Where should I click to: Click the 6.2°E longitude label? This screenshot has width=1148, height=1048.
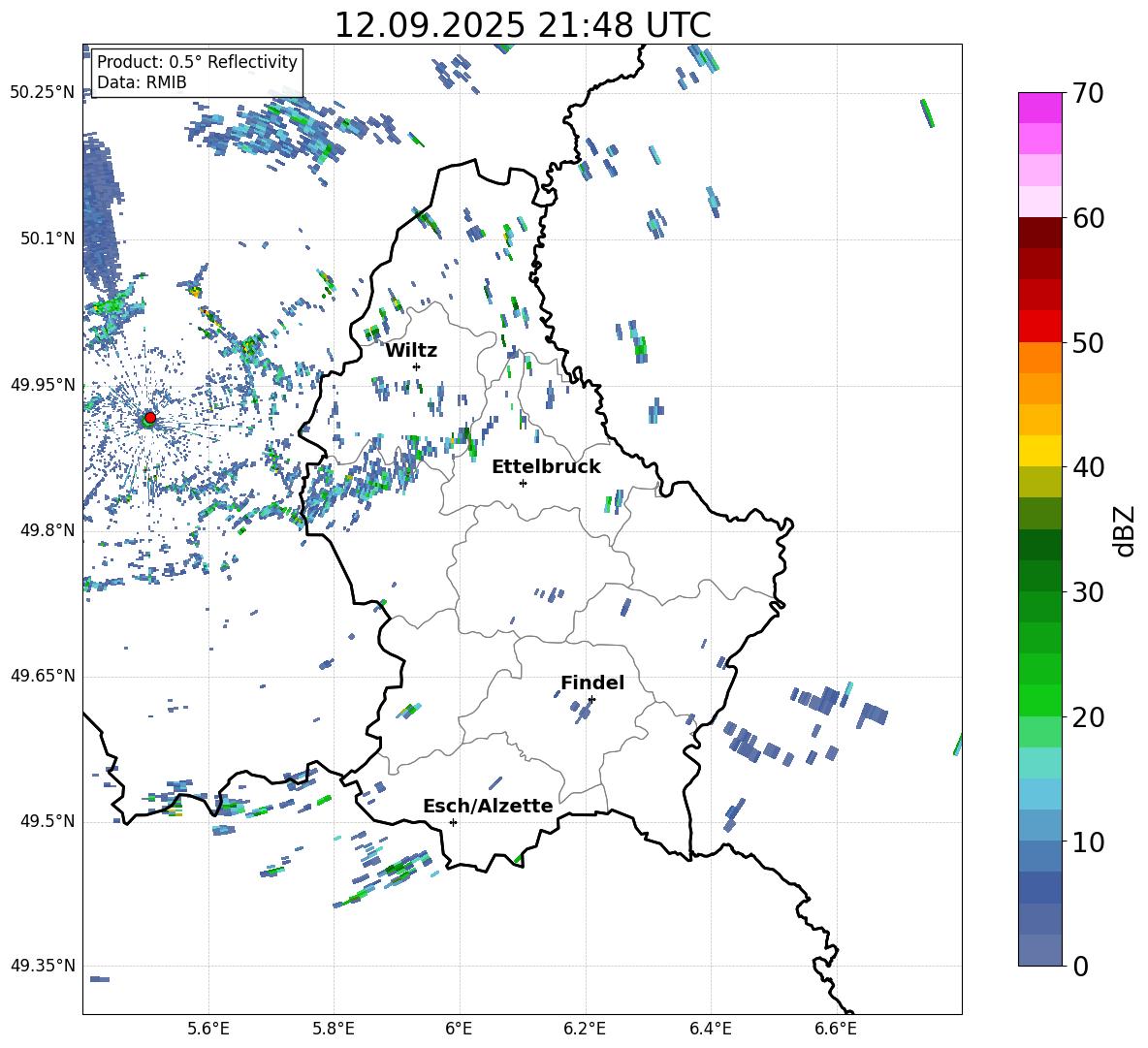point(585,1030)
